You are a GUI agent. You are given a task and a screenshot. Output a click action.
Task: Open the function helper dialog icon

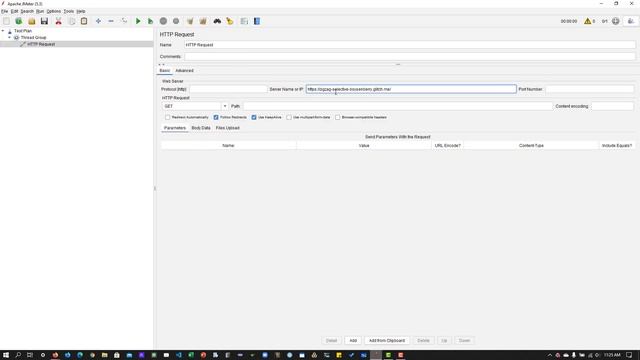tap(244, 21)
